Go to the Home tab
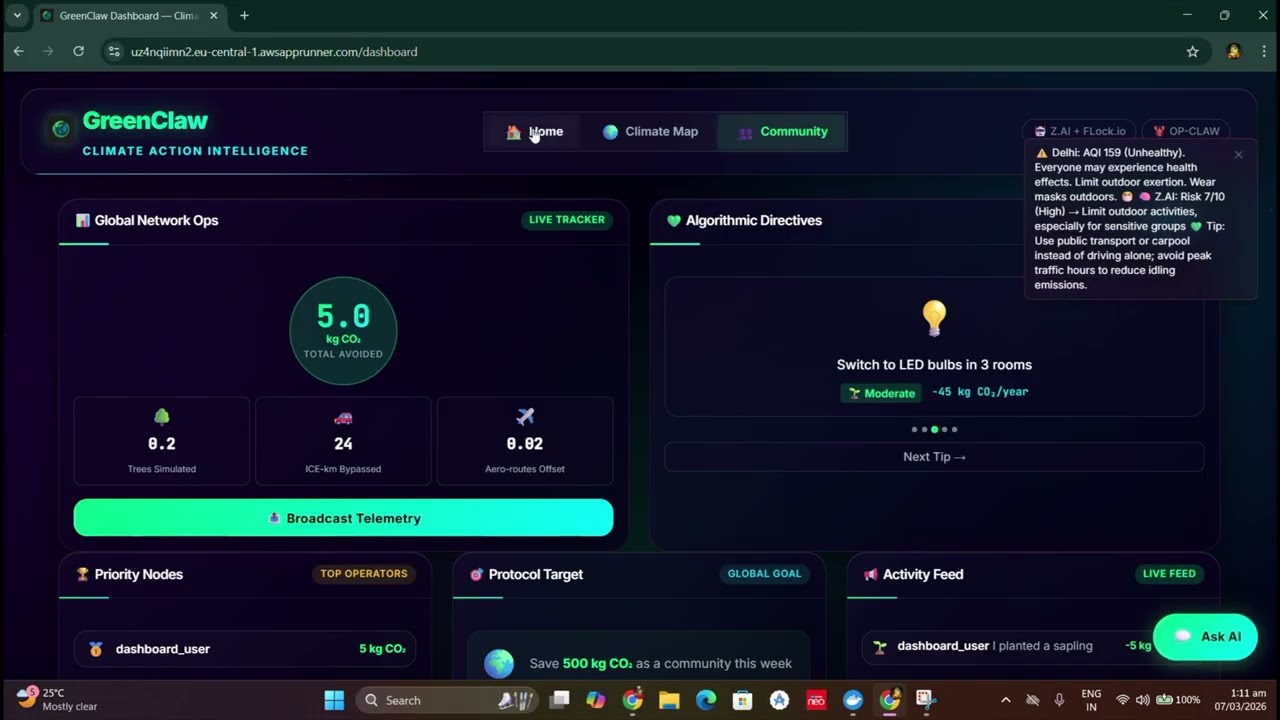 (x=534, y=132)
